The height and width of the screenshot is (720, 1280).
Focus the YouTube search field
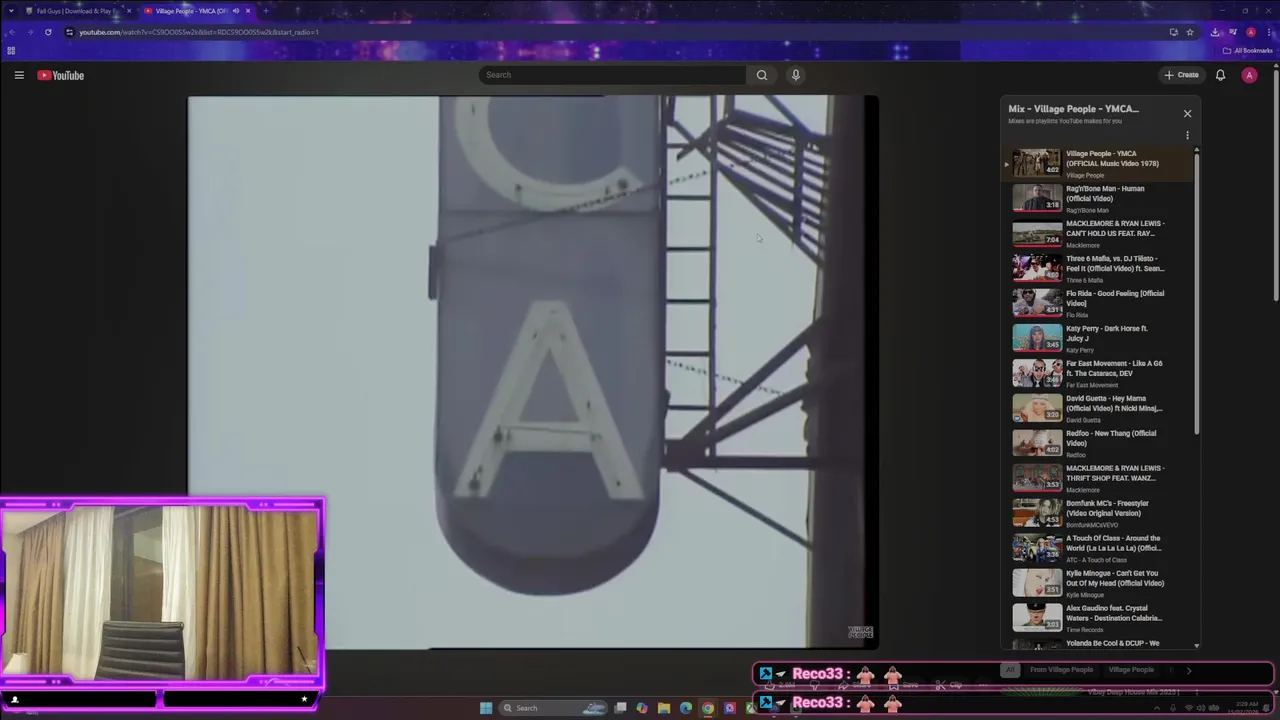coord(612,75)
